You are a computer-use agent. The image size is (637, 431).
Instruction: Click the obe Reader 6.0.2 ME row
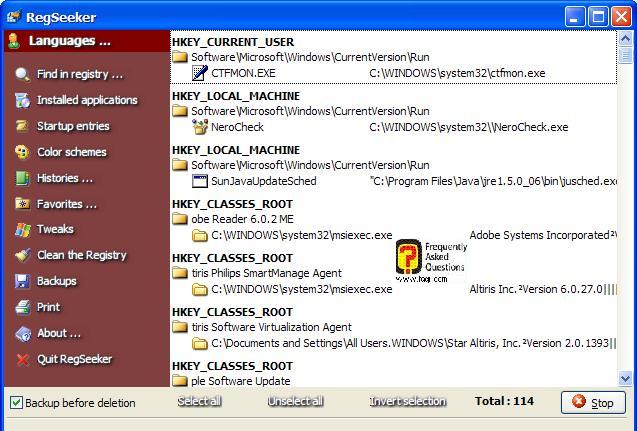(243, 219)
